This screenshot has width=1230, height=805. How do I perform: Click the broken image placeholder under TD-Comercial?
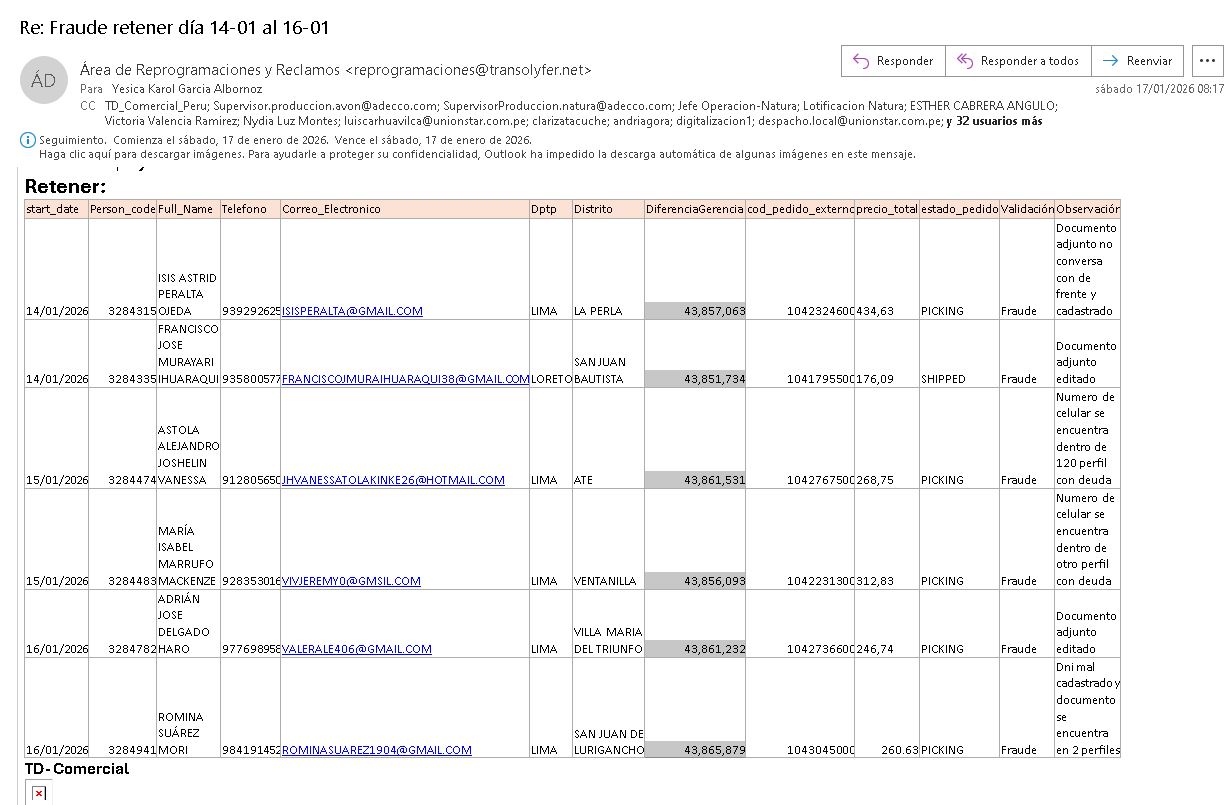[38, 793]
